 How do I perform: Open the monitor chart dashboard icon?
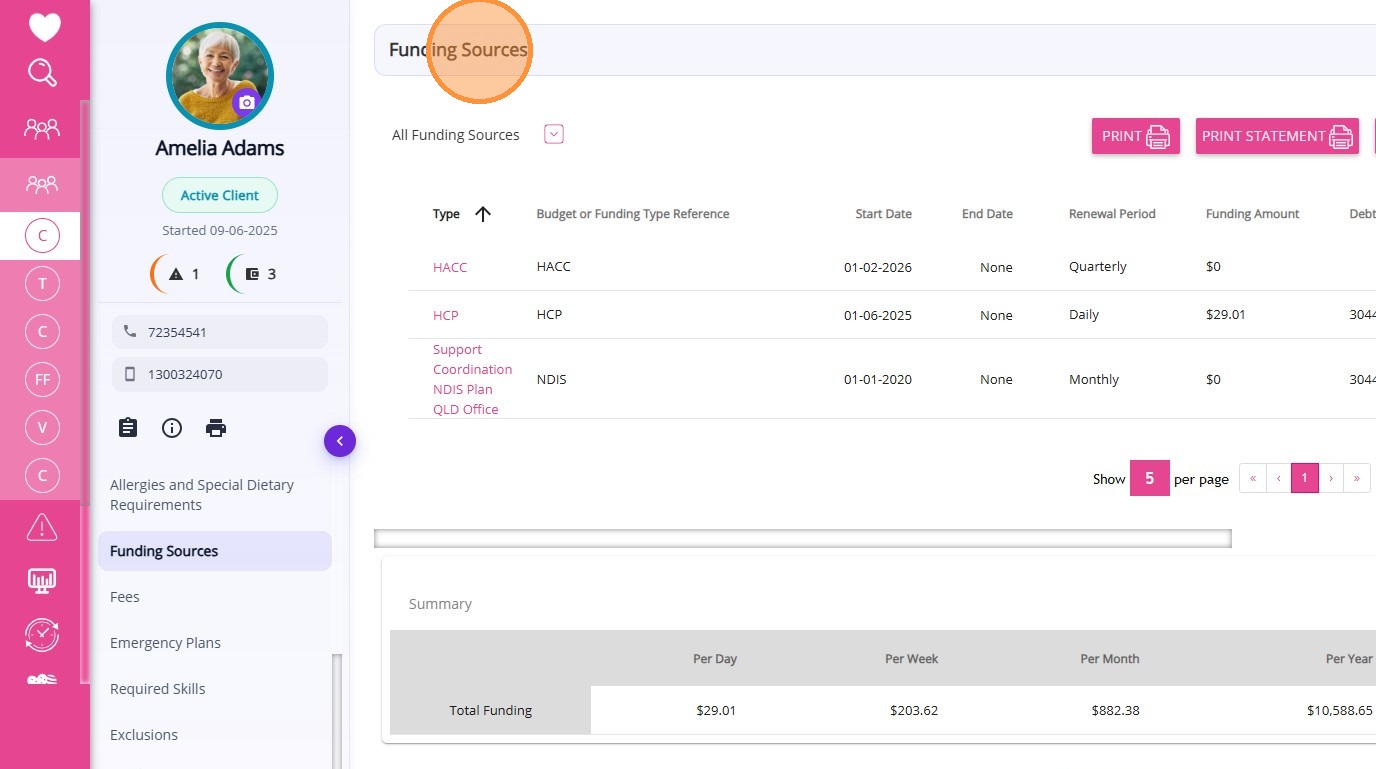pos(42,581)
